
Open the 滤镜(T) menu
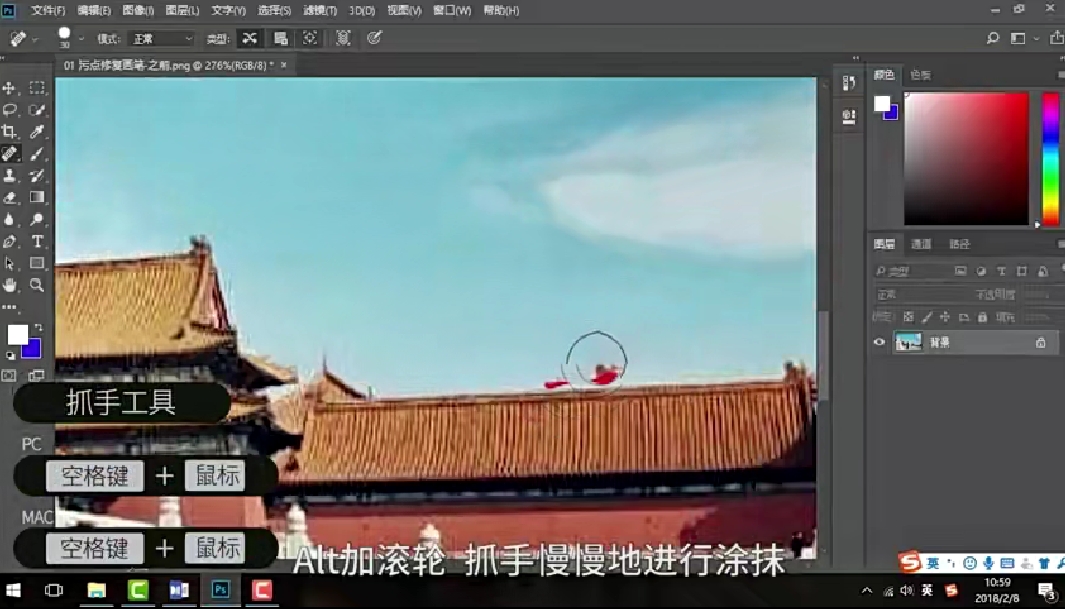pos(321,10)
